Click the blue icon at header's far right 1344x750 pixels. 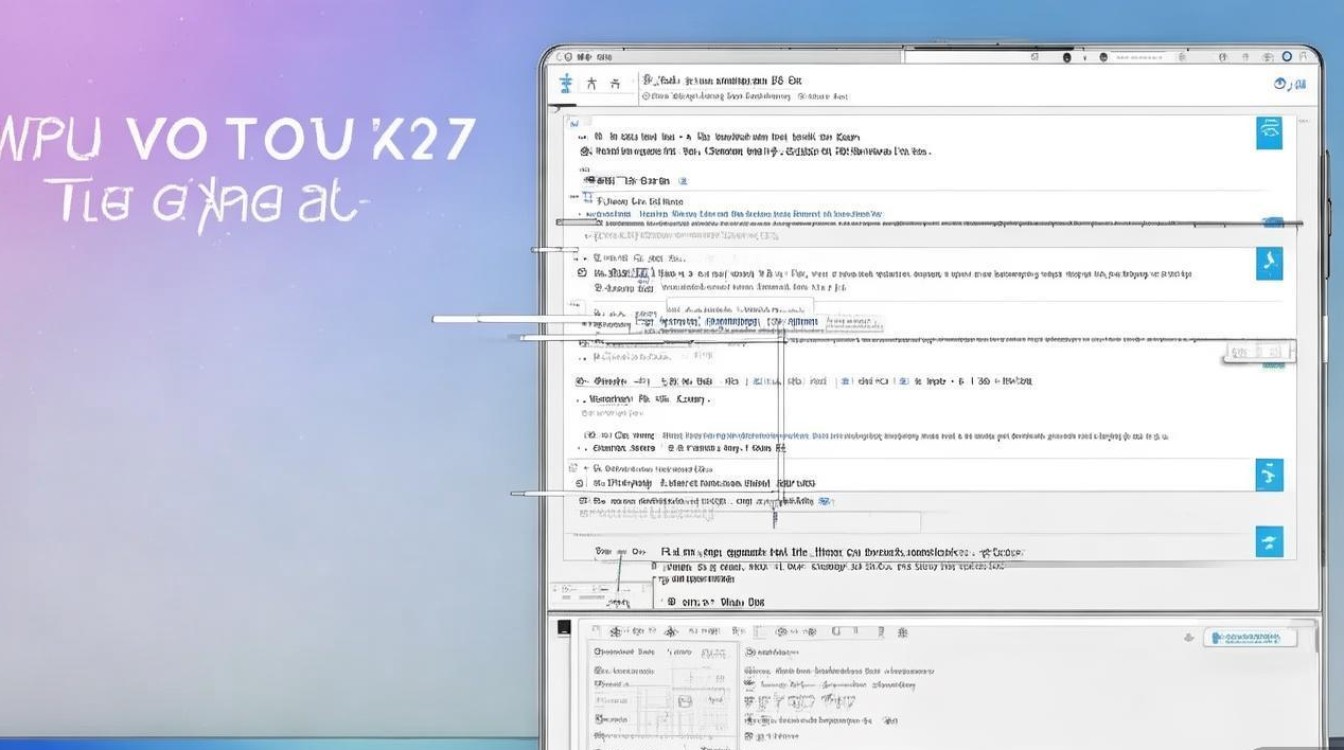1283,85
